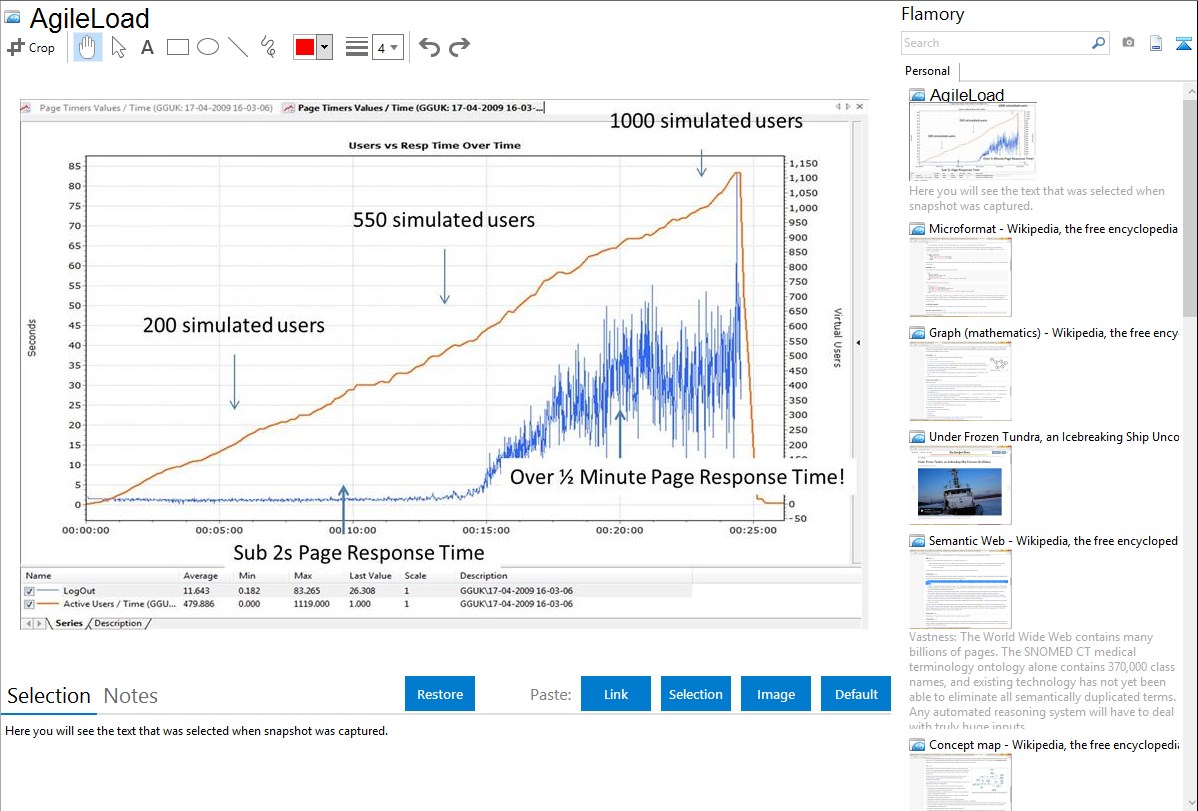Viewport: 1198px width, 811px height.
Task: Click the icon beside Under Frozen Tundra title
Action: (x=917, y=436)
